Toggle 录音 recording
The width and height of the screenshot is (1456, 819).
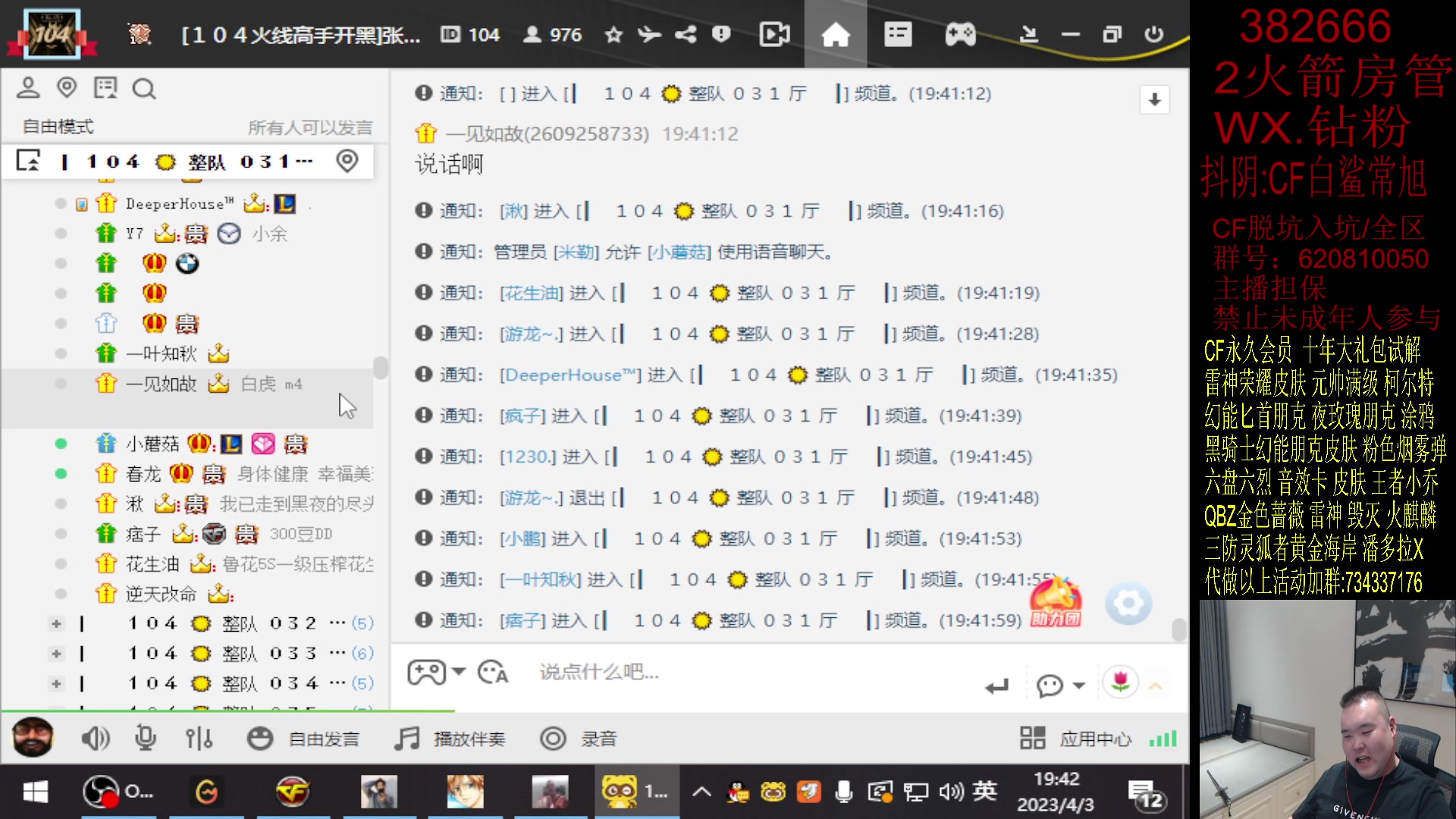click(x=578, y=739)
